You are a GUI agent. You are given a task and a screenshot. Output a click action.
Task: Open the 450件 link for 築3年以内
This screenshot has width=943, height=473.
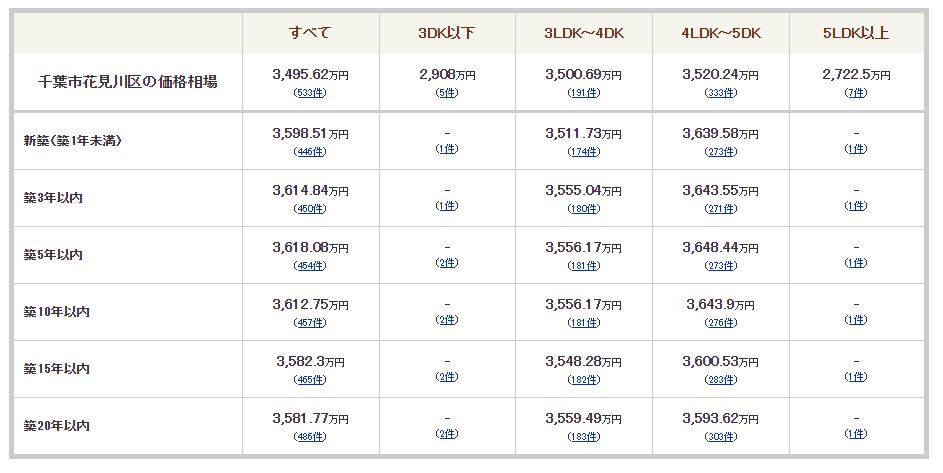310,209
